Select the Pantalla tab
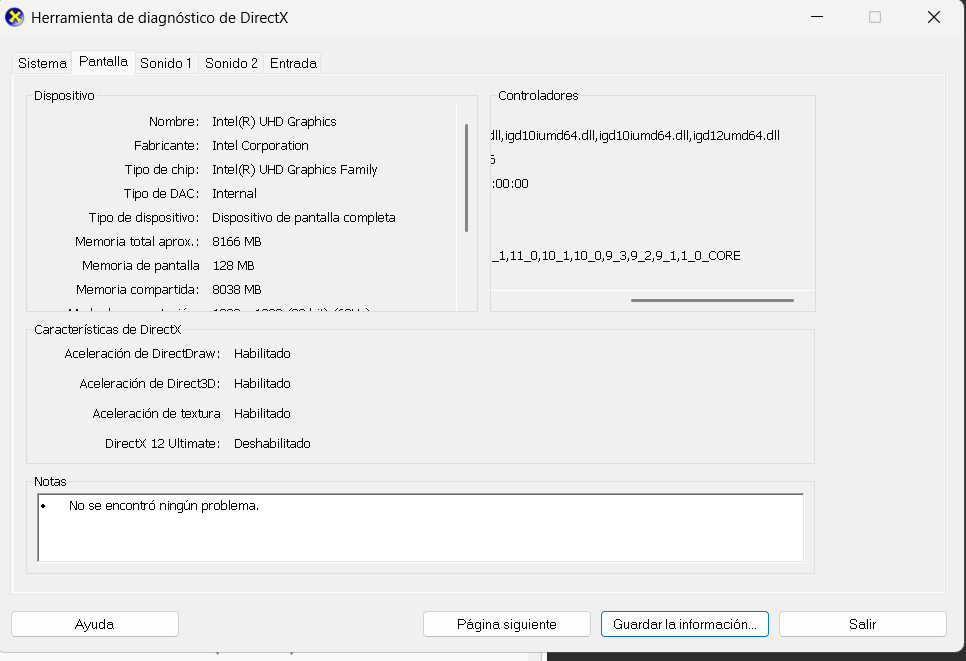This screenshot has width=966, height=661. 104,62
